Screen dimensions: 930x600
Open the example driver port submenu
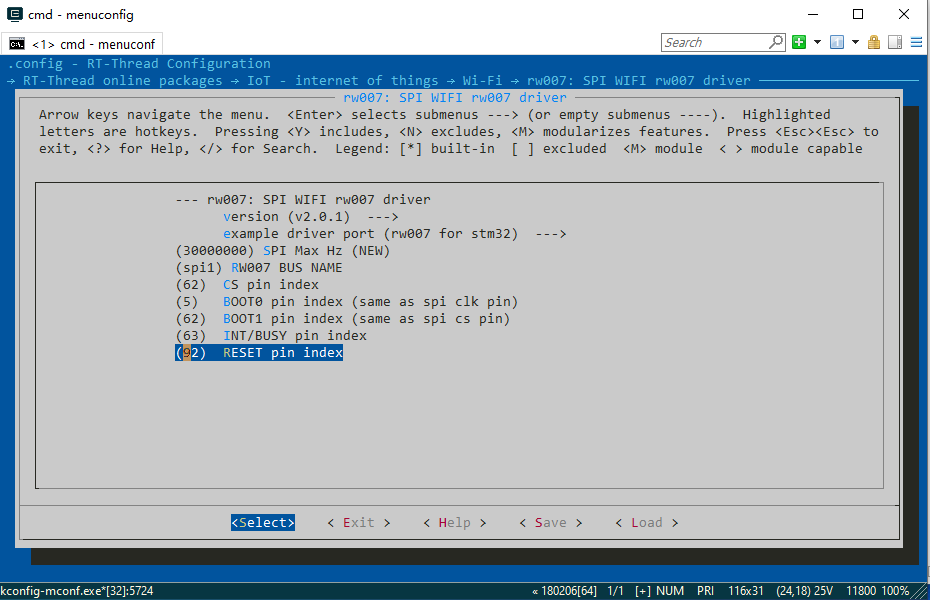point(394,234)
